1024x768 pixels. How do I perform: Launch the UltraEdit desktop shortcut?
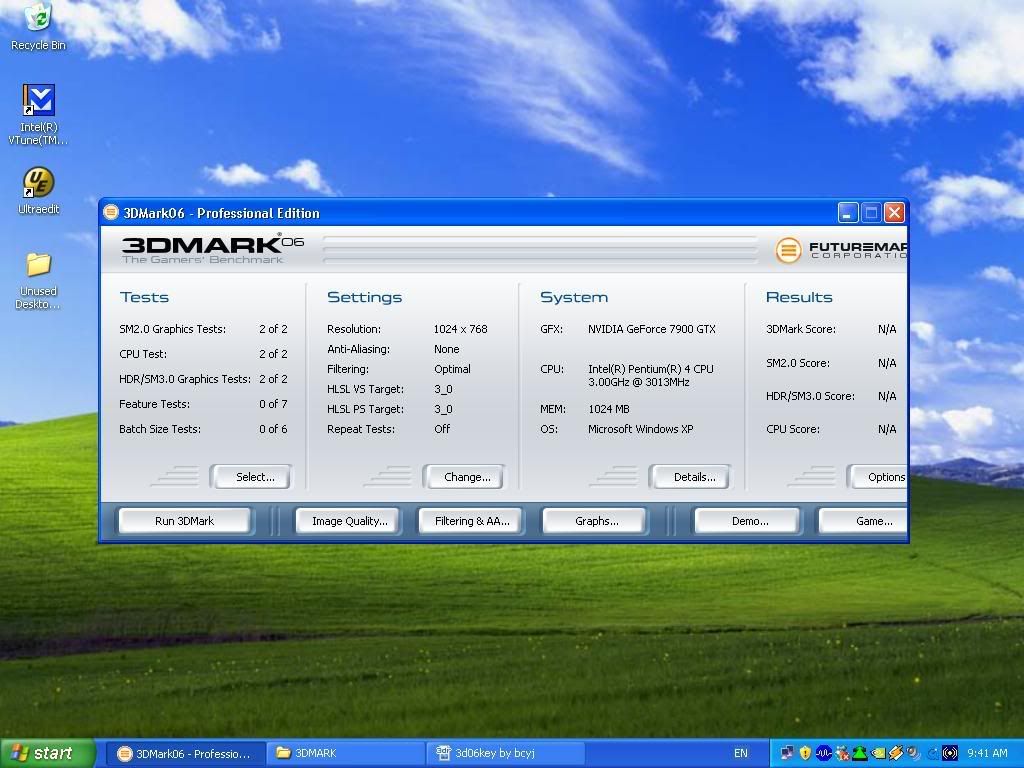point(38,183)
